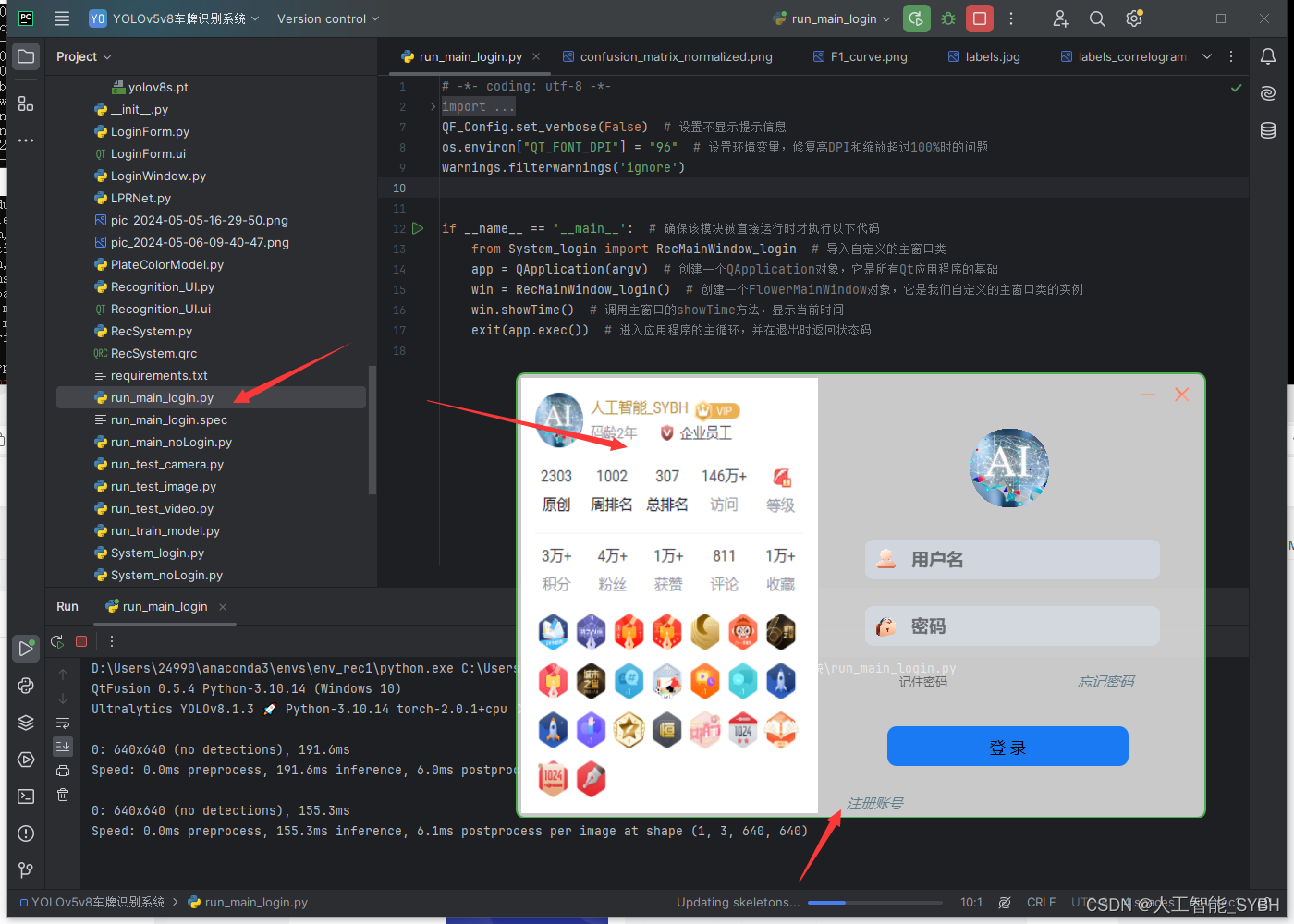Open IDE settings gear
This screenshot has width=1294, height=924.
point(1134,18)
